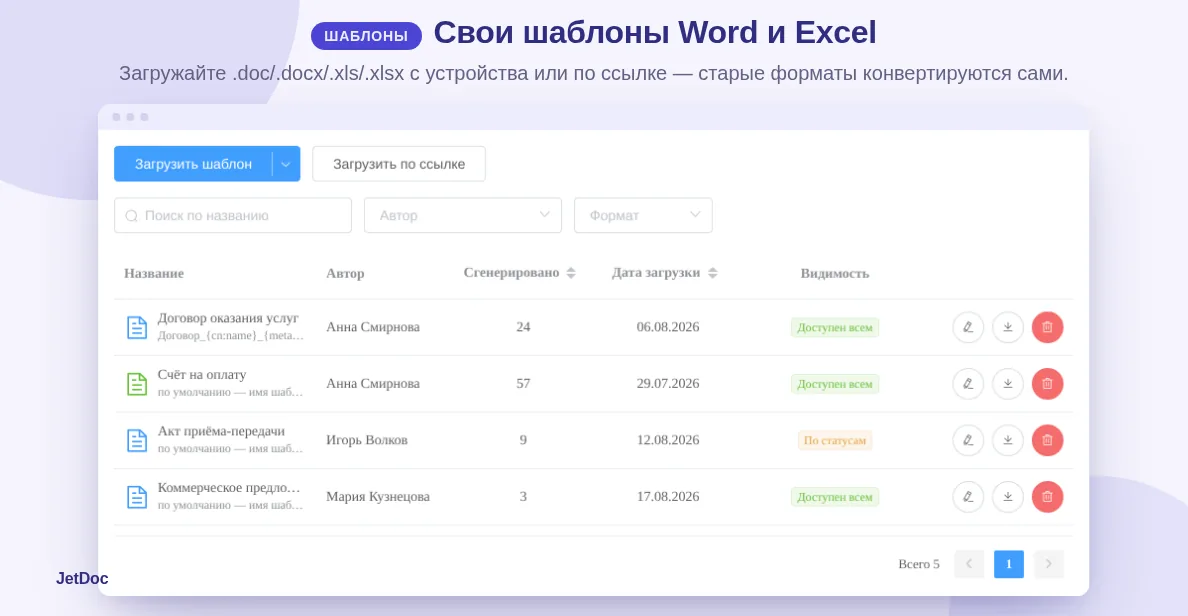Click the Автор column header
Viewport: 1188px width, 616px height.
(x=345, y=274)
